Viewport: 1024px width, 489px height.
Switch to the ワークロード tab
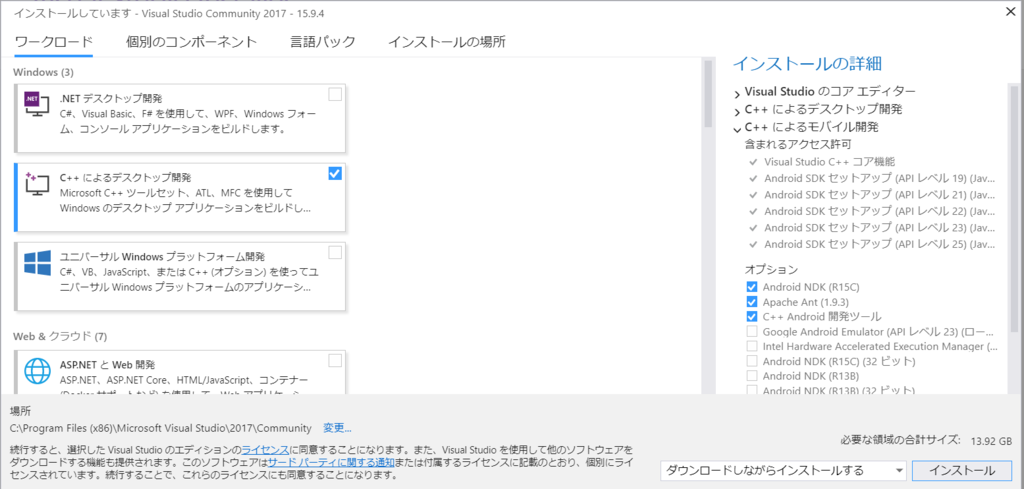coord(54,42)
